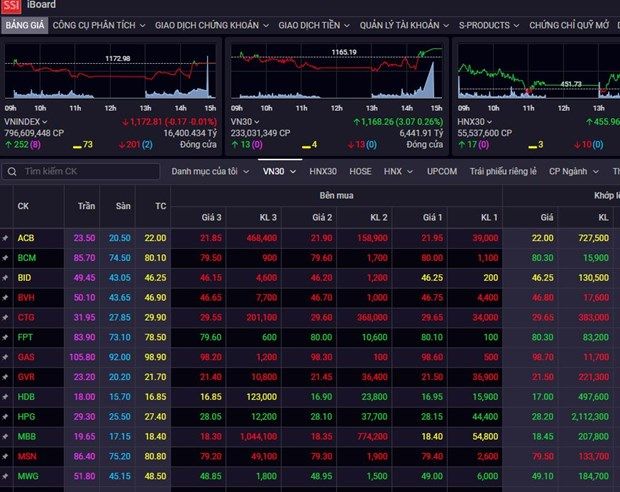This screenshot has width=620, height=492.
Task: Open FPT stock symbol
Action: (25, 337)
